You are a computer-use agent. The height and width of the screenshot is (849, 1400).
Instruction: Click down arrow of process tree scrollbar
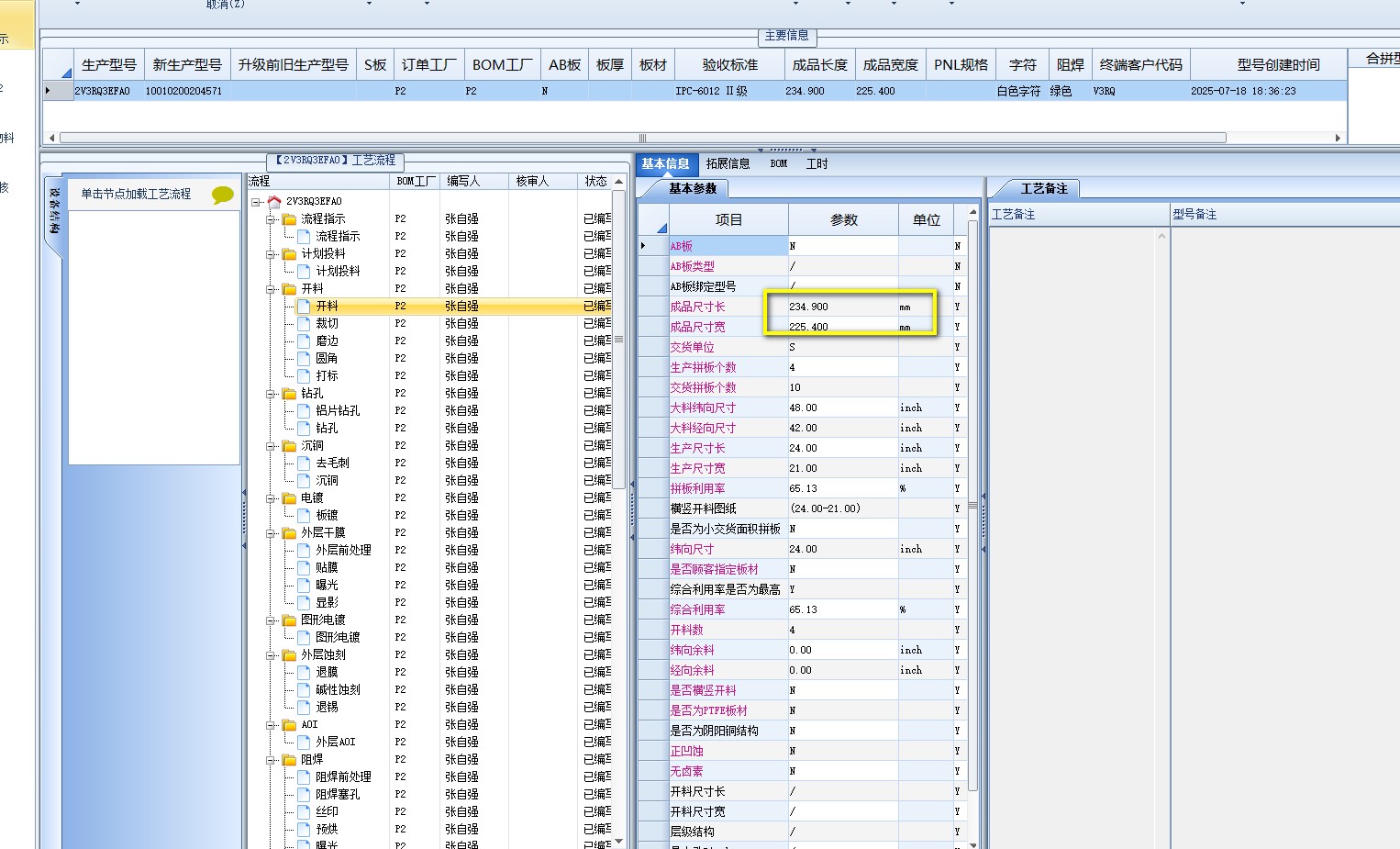point(619,842)
